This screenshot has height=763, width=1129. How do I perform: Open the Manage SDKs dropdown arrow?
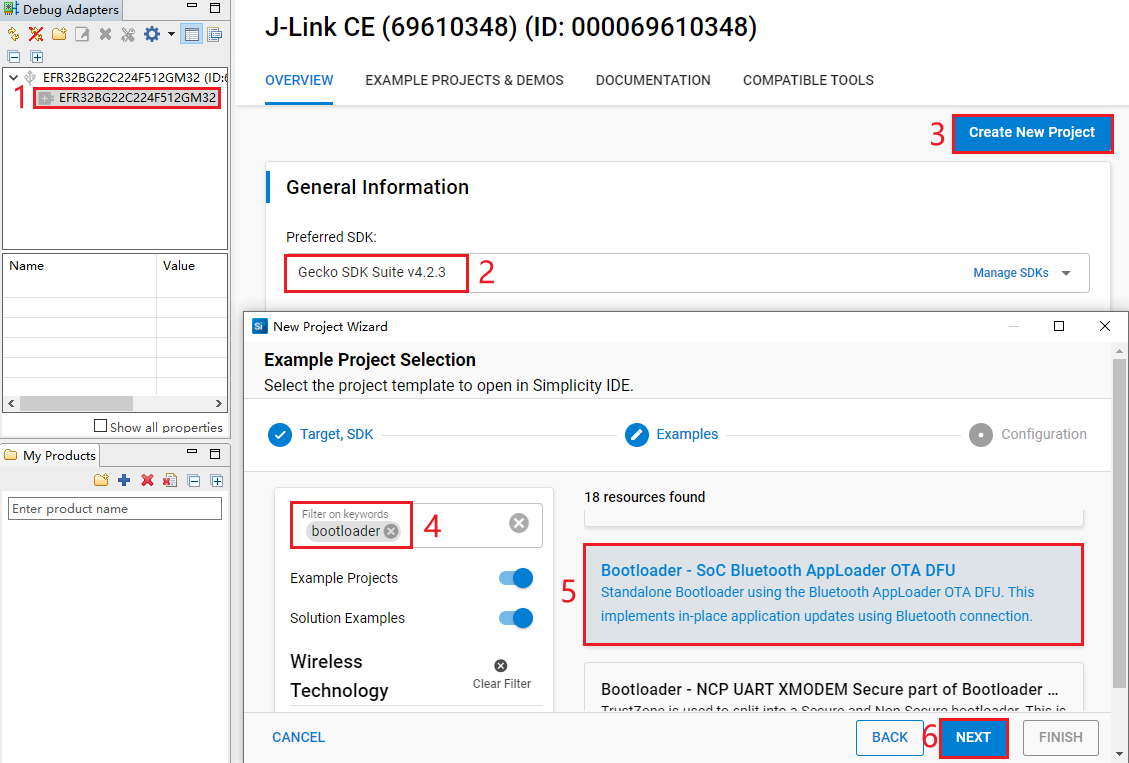click(1066, 273)
